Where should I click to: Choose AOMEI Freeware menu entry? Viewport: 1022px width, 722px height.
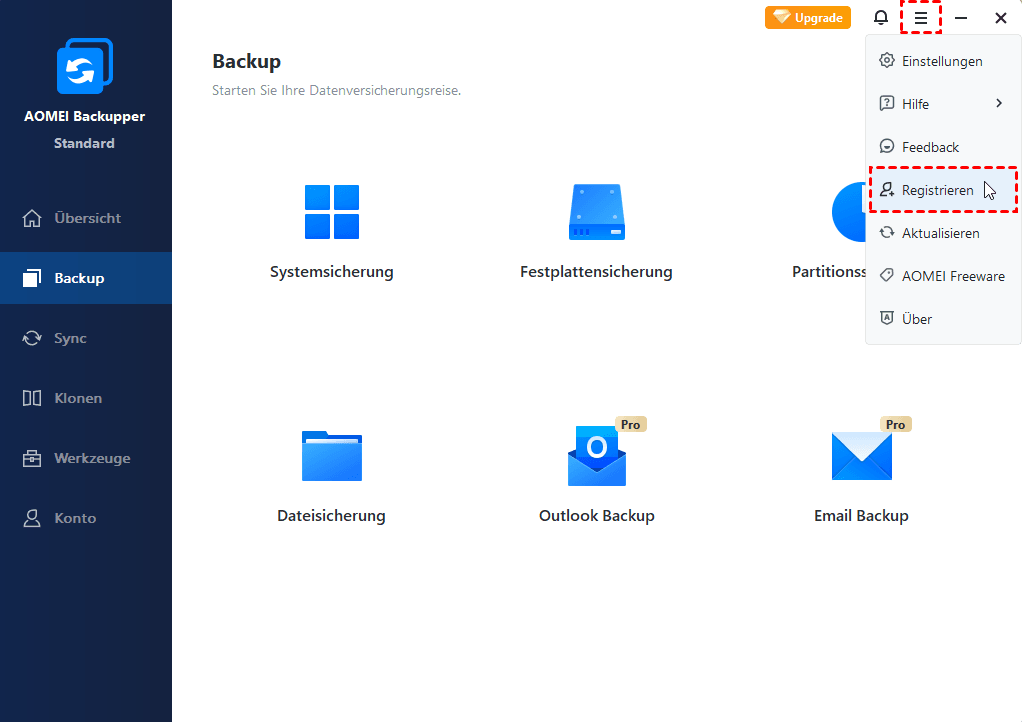[943, 276]
